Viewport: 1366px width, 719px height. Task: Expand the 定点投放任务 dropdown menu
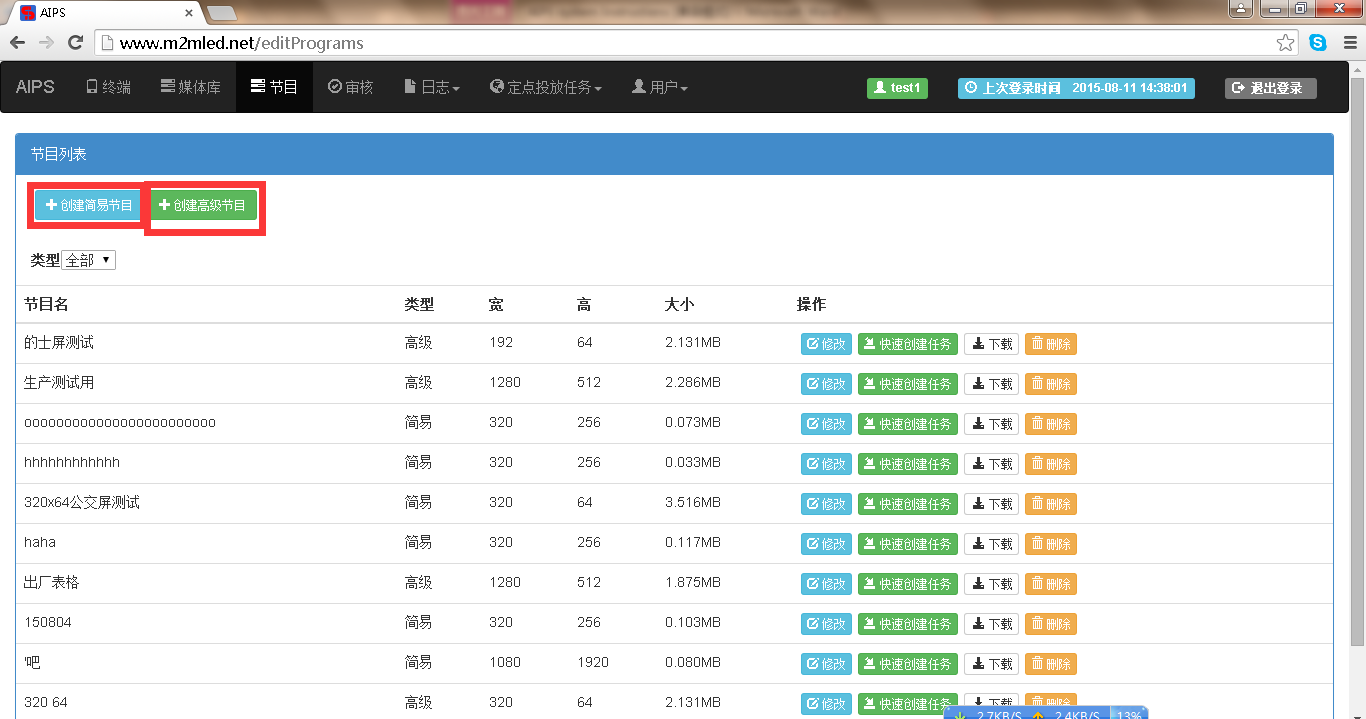point(546,87)
